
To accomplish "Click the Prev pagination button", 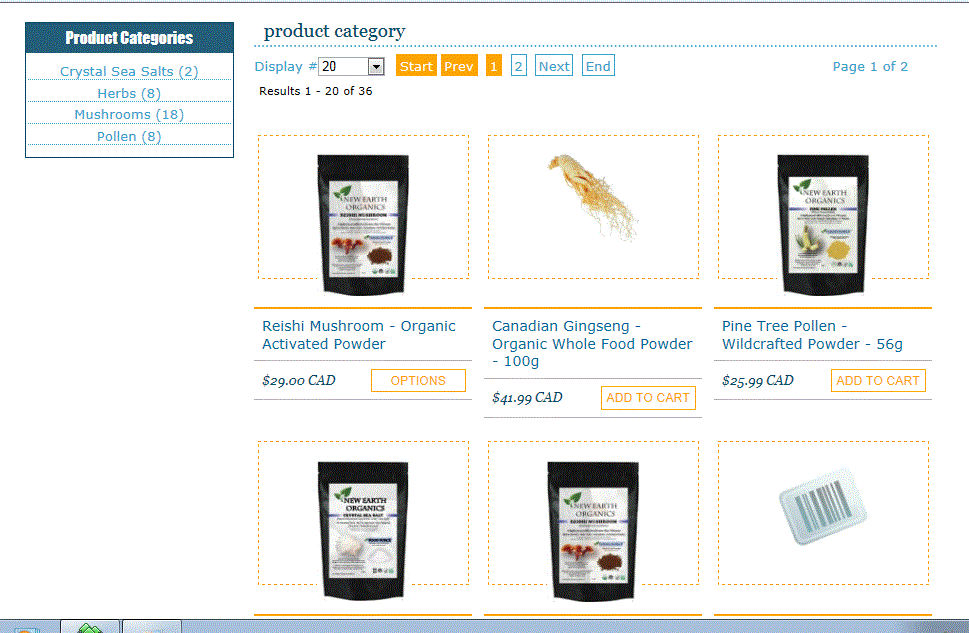I will coord(459,66).
